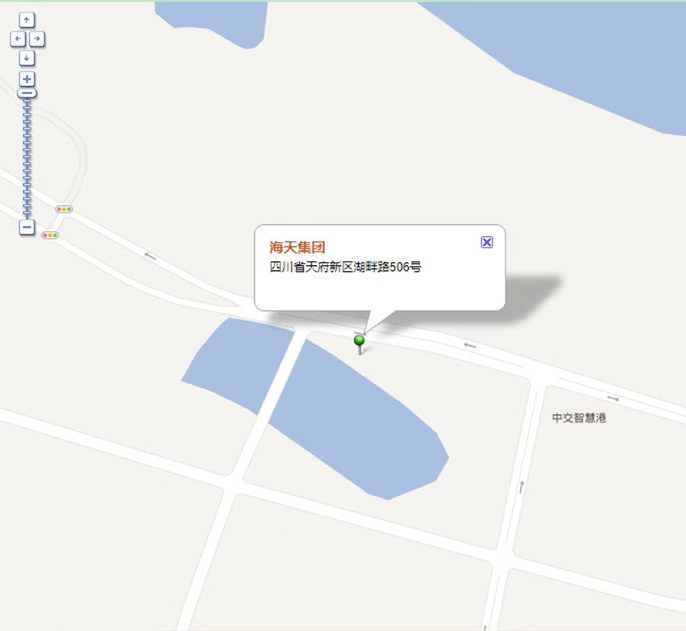This screenshot has width=686, height=631.
Task: Close the 海天集团 info popup
Action: pyautogui.click(x=487, y=242)
